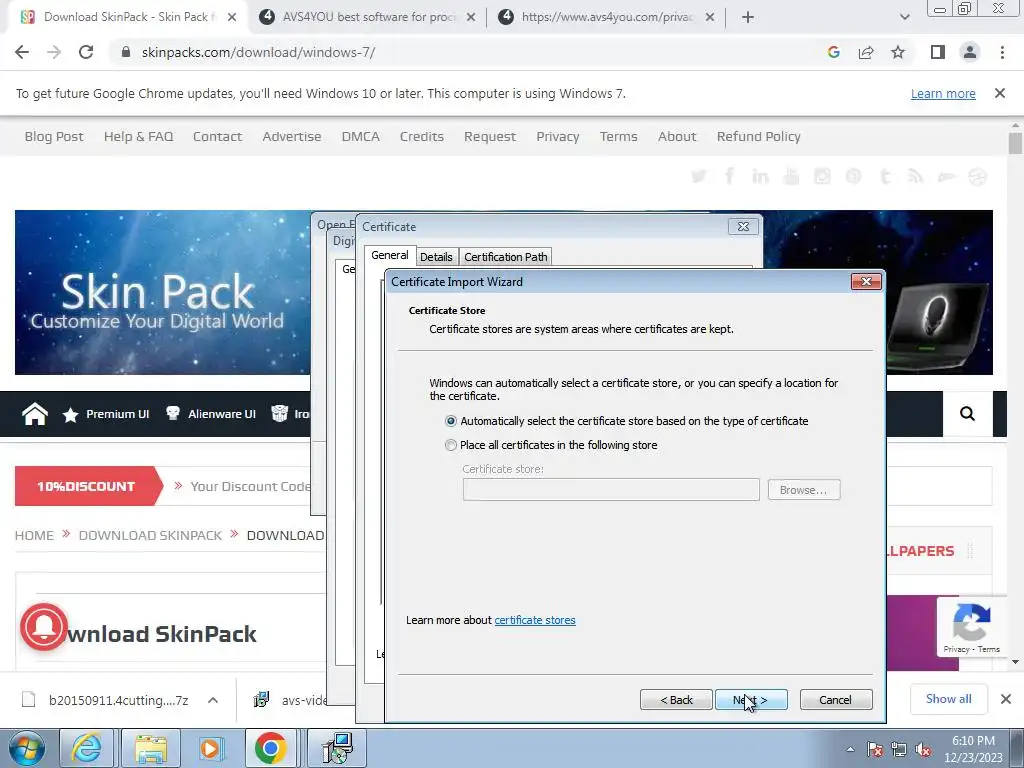Click the share page icon

(866, 52)
